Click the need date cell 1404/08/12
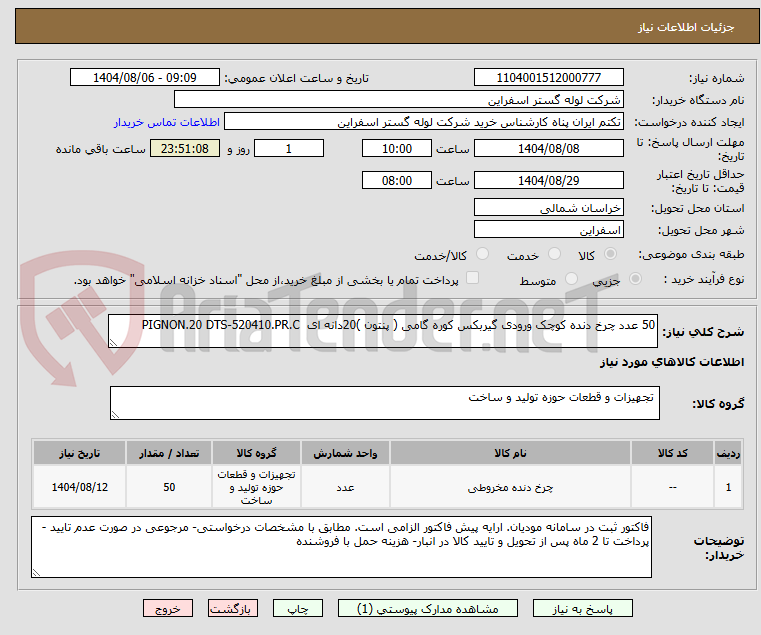The image size is (761, 635). coord(80,487)
